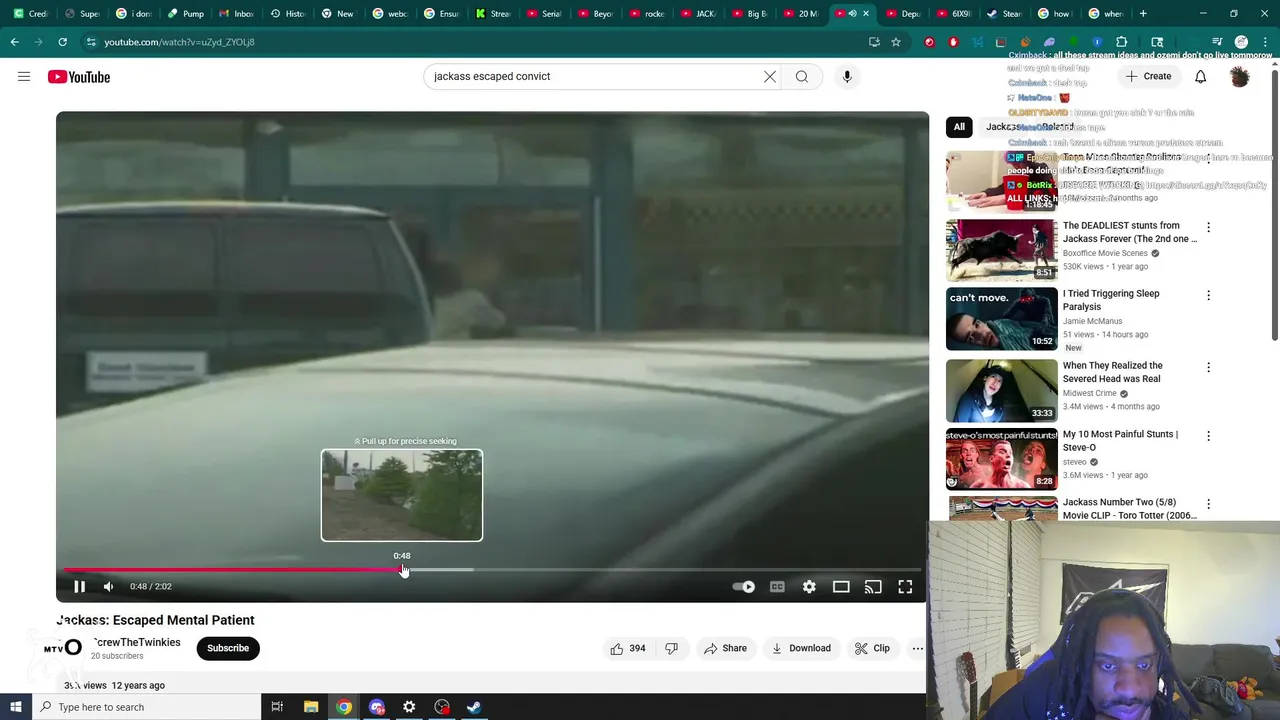Viewport: 1280px width, 720px height.
Task: Pause the video playback
Action: [x=79, y=587]
